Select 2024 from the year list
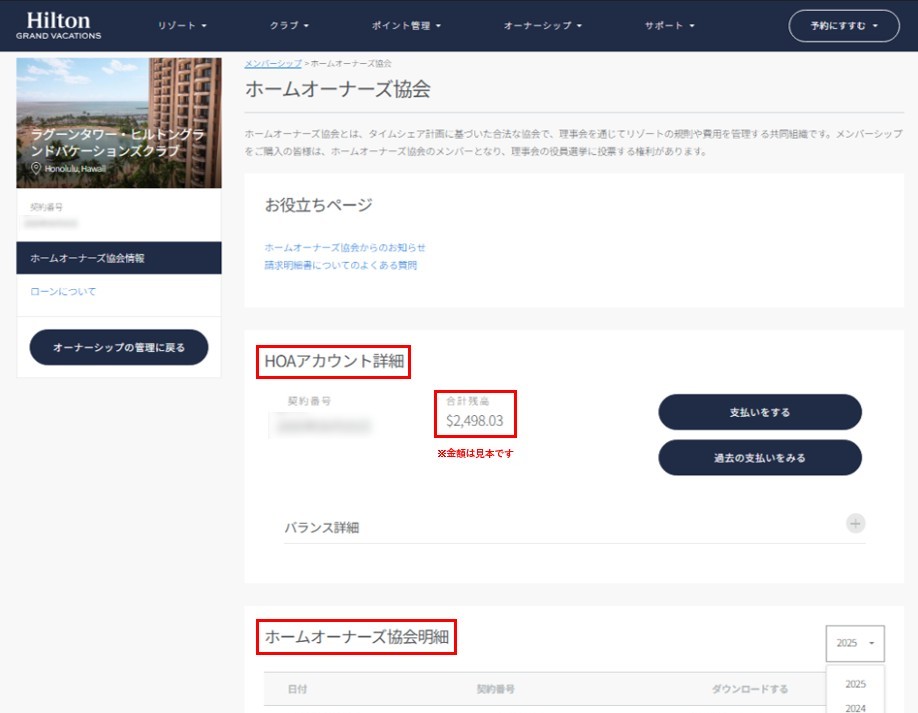This screenshot has width=918, height=713. click(854, 706)
